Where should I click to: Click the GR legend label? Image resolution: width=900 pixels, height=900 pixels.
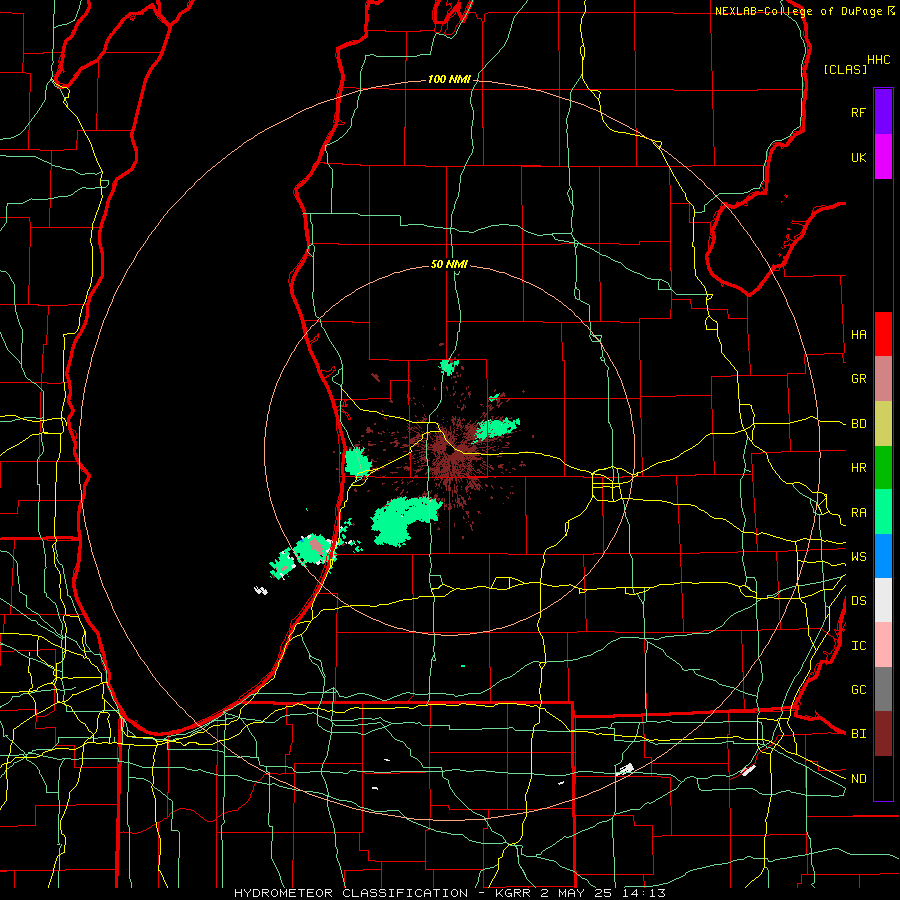[858, 379]
